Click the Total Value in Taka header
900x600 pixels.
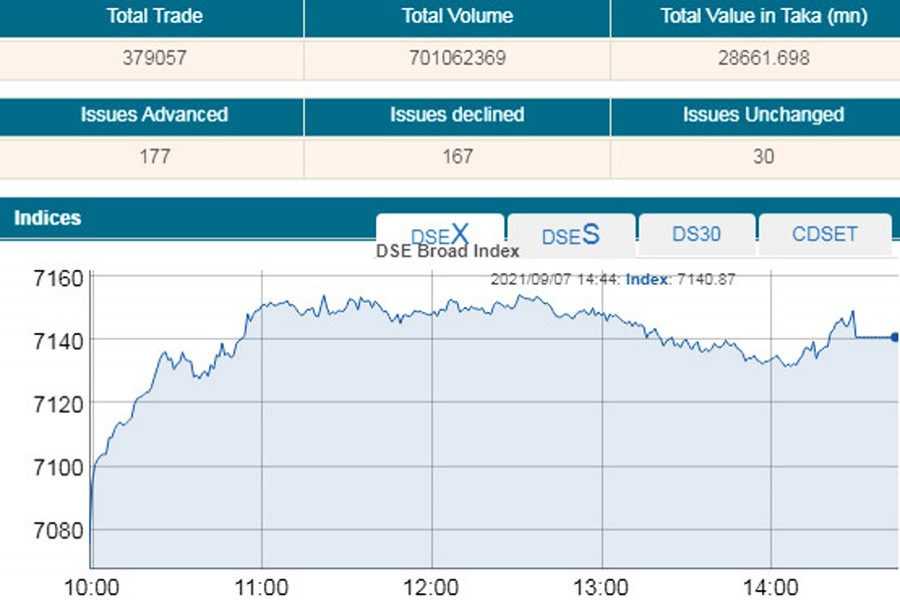click(x=764, y=16)
